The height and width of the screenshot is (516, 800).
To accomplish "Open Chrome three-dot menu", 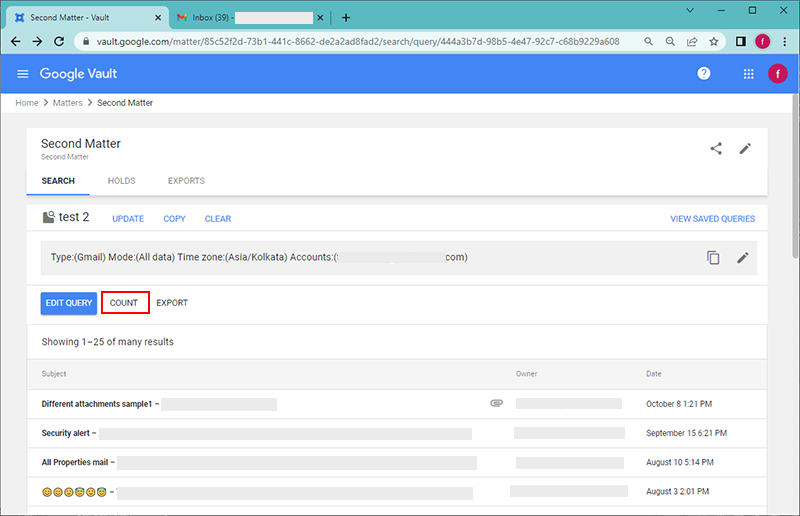I will pos(785,41).
